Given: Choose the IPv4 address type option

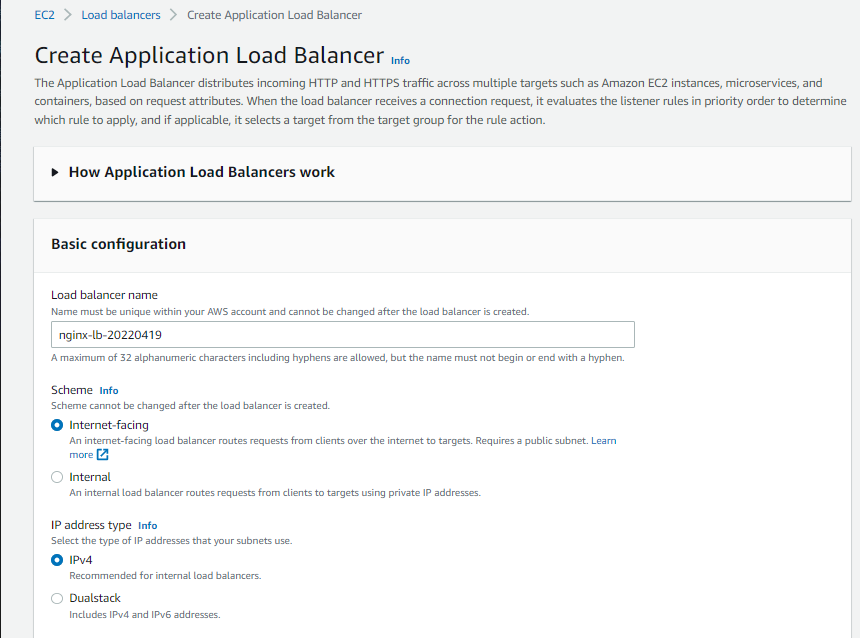Looking at the screenshot, I should coord(57,560).
